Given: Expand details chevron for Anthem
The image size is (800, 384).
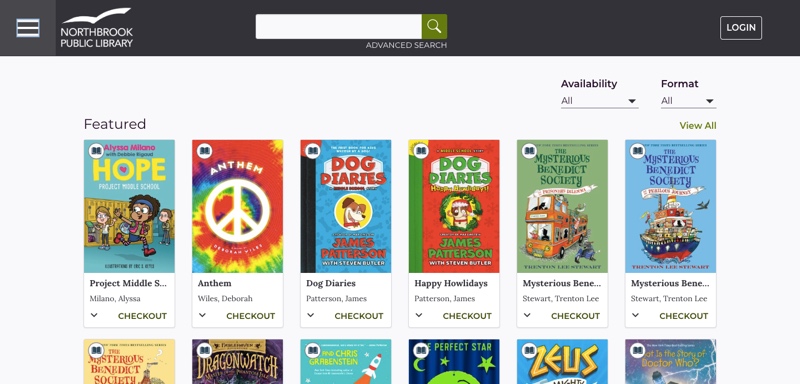Looking at the screenshot, I should tap(202, 315).
